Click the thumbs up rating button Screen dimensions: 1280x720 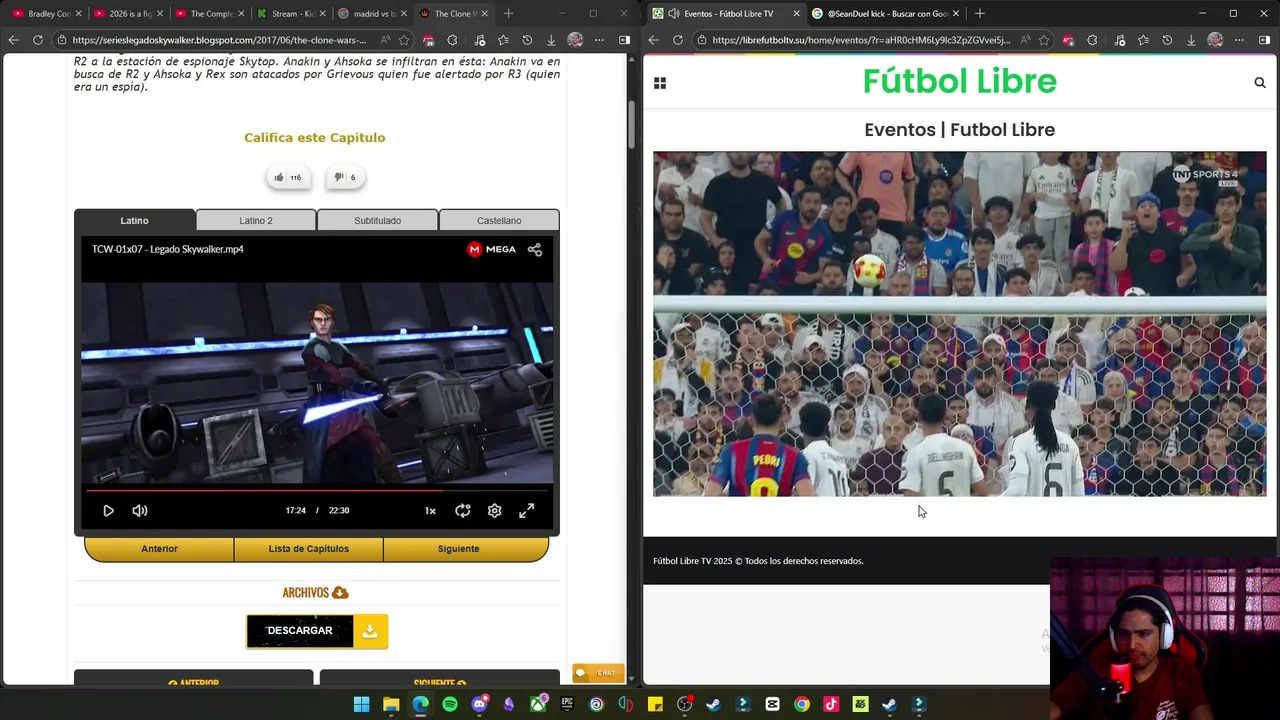point(287,177)
